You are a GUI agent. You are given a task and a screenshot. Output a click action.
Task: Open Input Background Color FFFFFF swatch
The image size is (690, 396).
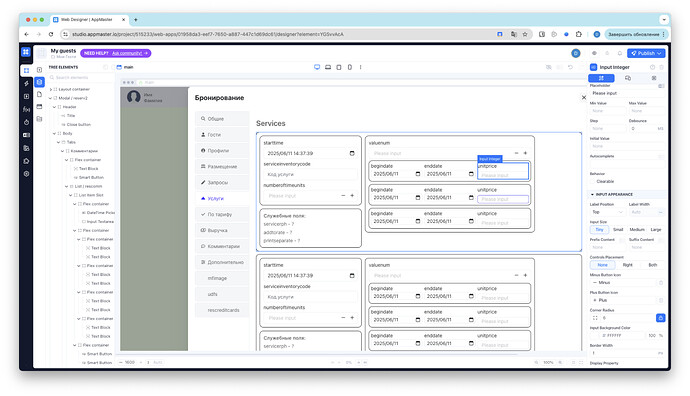coord(594,335)
